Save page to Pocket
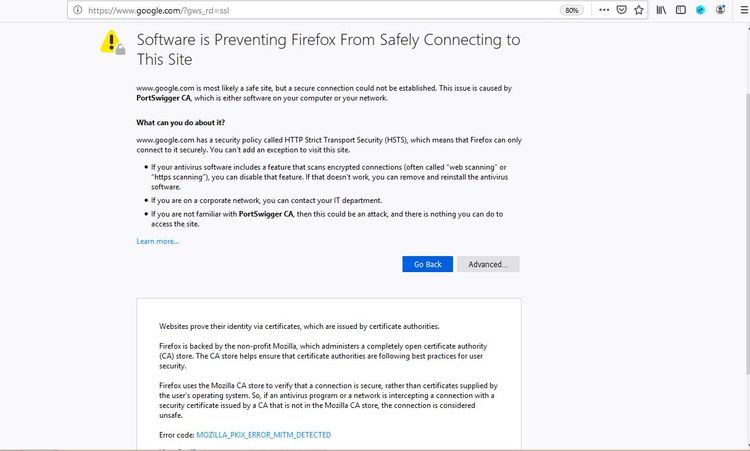 [x=621, y=10]
